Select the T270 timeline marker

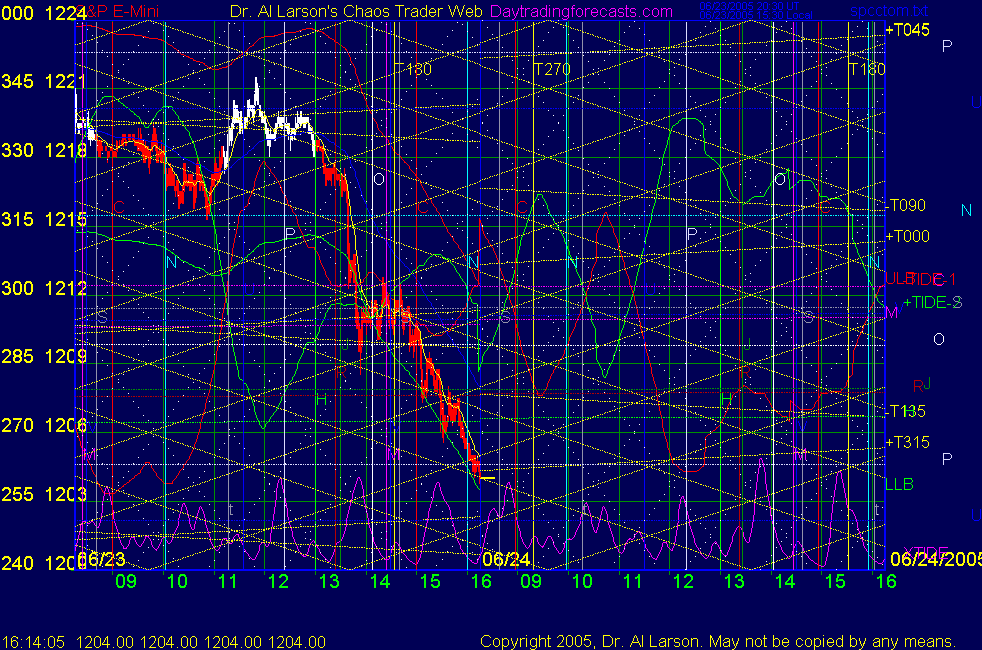coord(552,69)
